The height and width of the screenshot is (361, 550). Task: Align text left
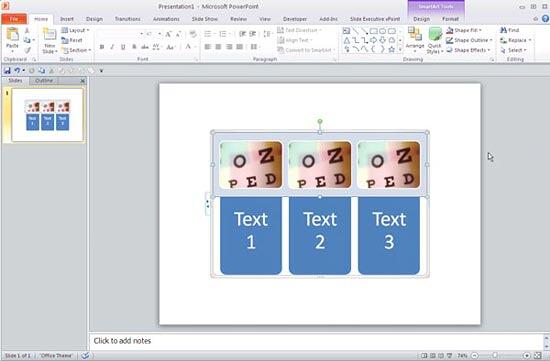208,47
